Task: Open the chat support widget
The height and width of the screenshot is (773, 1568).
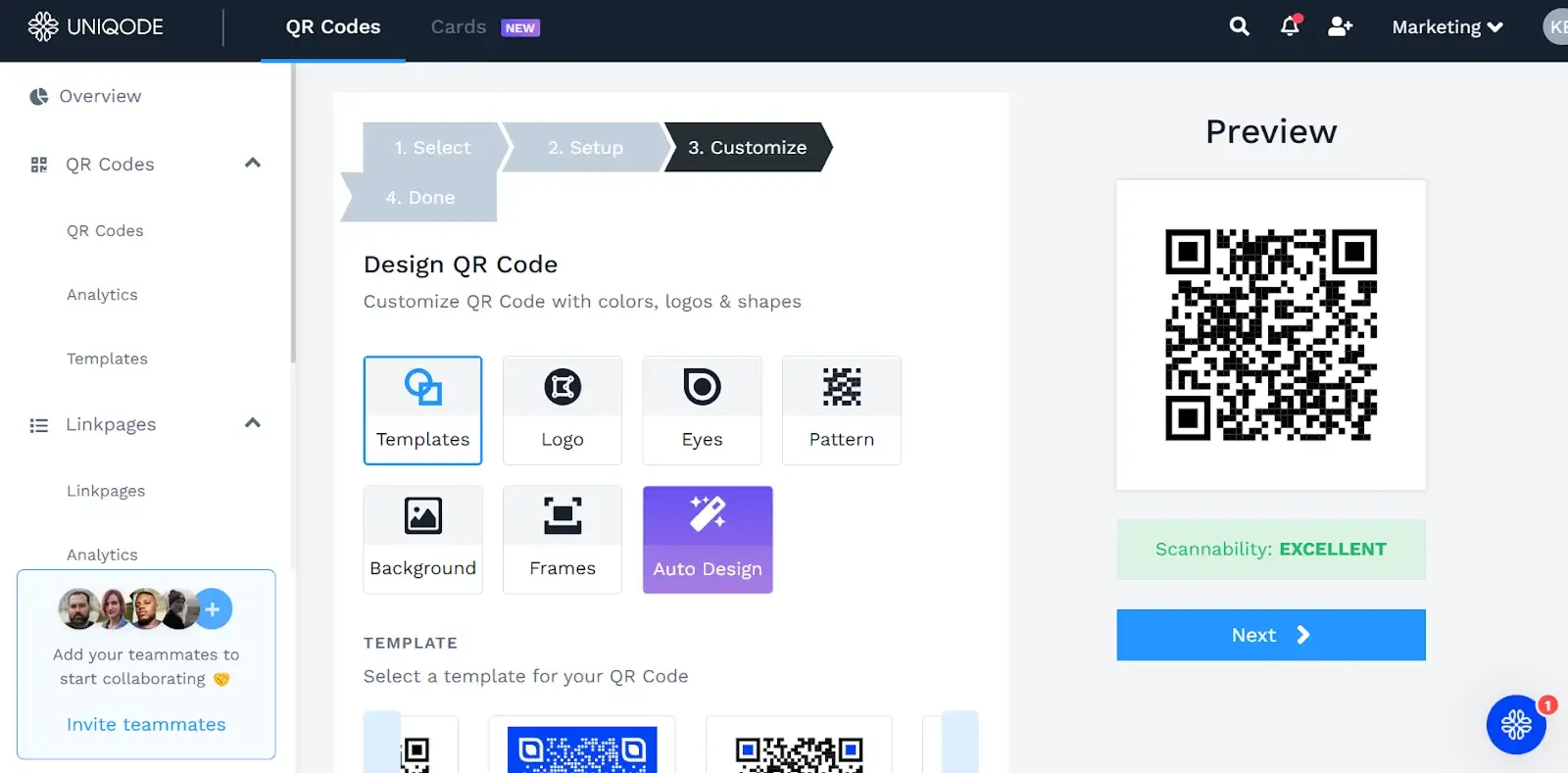Action: [1516, 724]
